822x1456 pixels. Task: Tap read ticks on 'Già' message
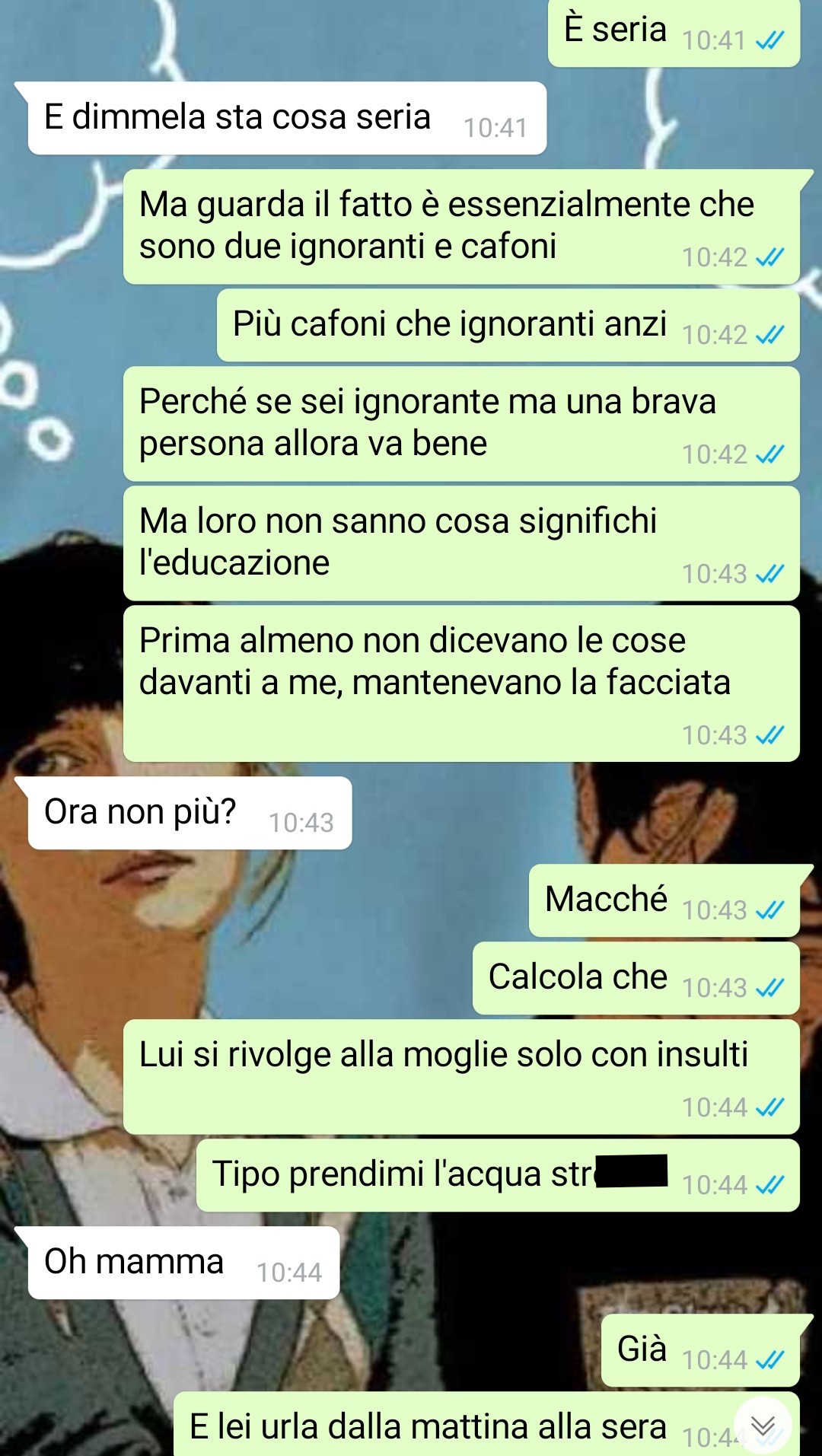point(769,1360)
